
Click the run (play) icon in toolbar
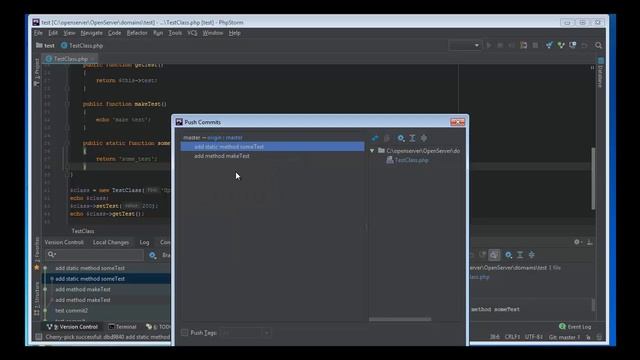click(x=489, y=45)
